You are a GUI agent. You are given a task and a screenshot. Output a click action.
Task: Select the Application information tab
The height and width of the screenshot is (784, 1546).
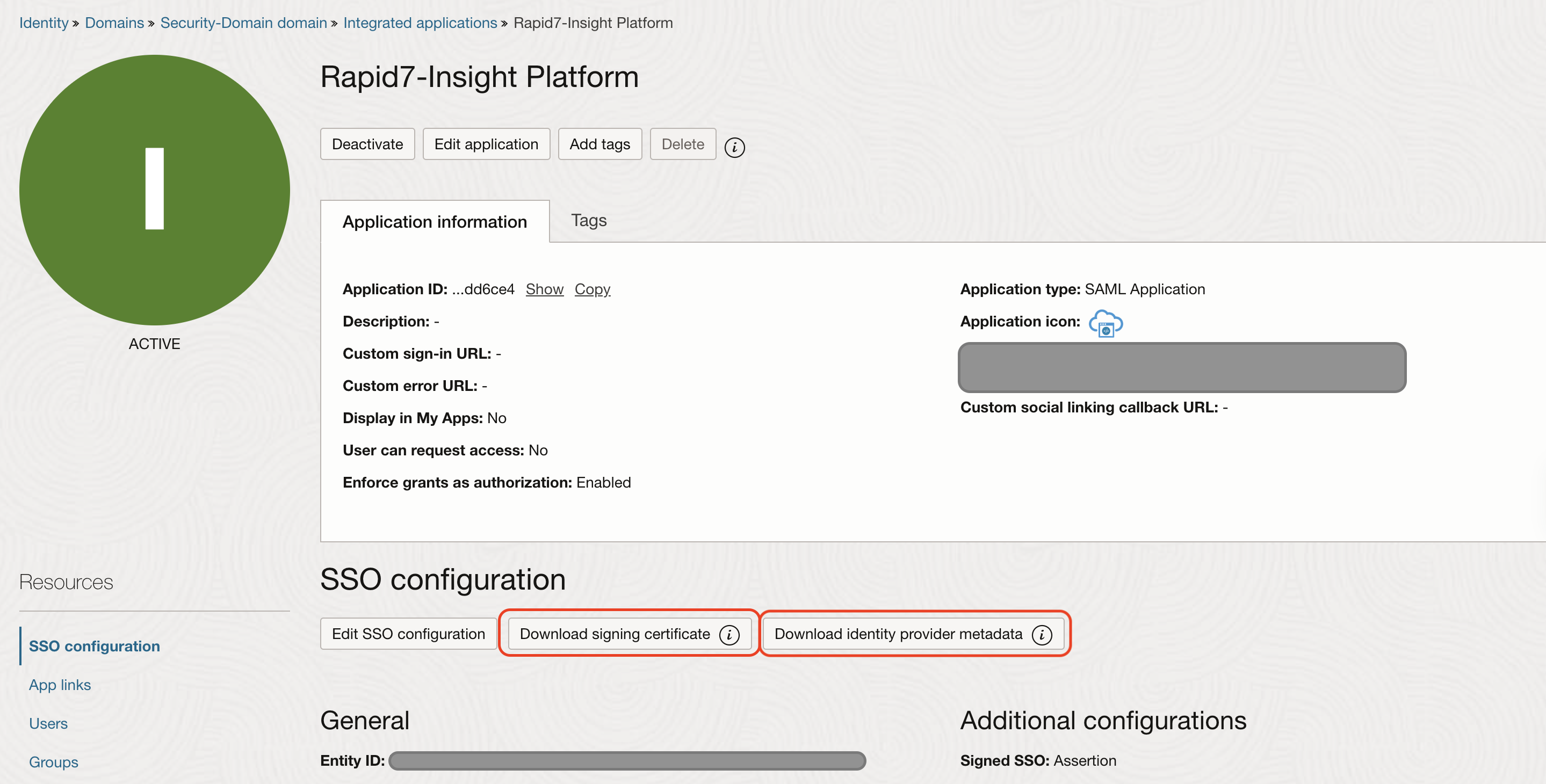[435, 221]
